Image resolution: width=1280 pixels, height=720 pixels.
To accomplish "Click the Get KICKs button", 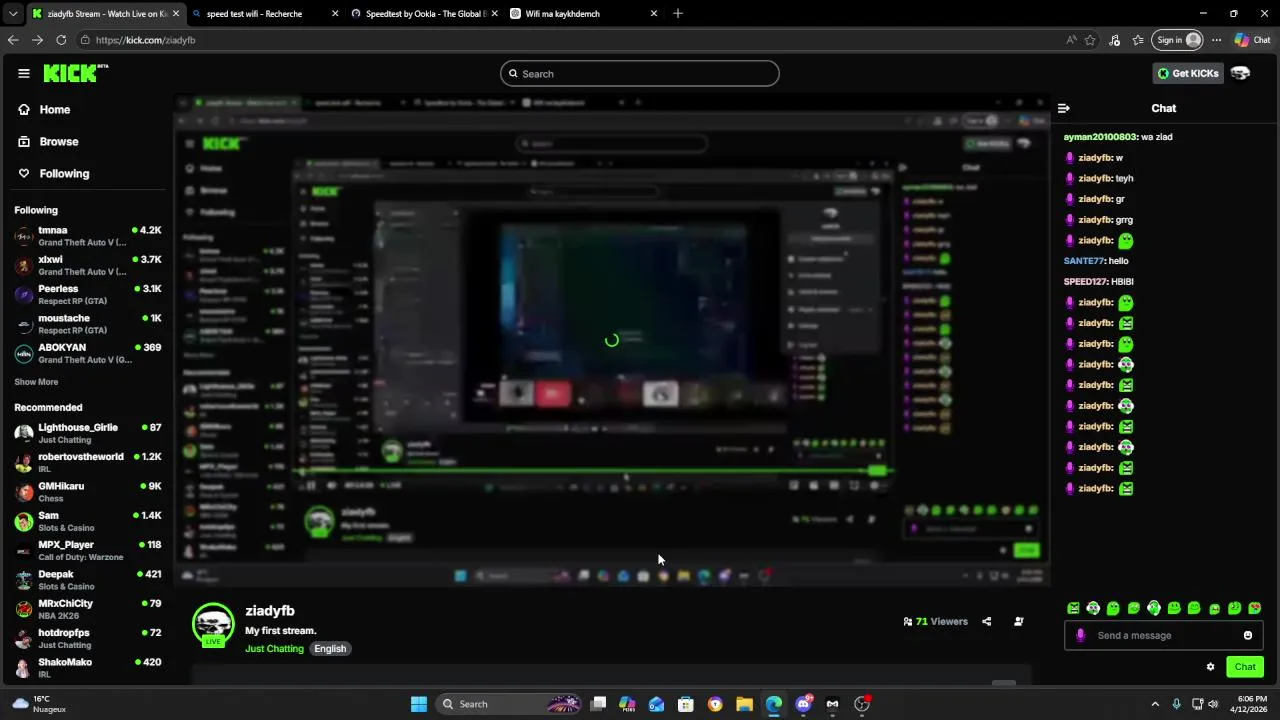I will pyautogui.click(x=1188, y=73).
